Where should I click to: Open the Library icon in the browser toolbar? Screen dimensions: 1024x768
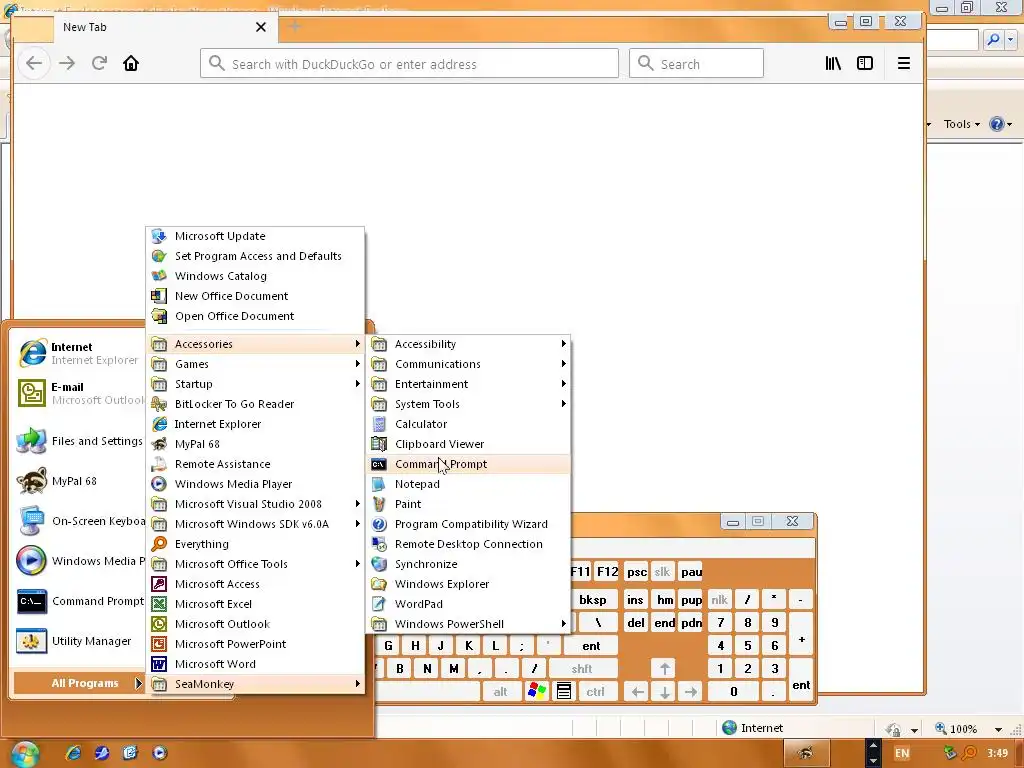[x=833, y=63]
